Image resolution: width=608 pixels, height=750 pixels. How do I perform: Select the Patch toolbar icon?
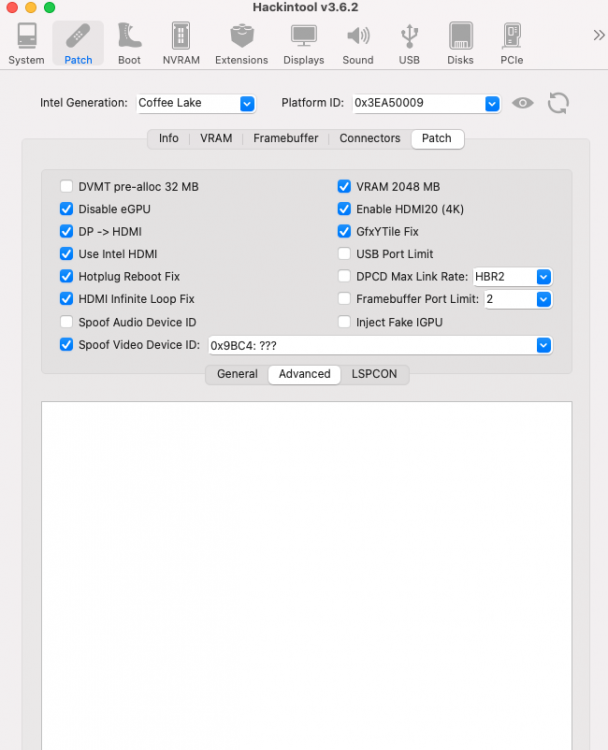[x=78, y=44]
